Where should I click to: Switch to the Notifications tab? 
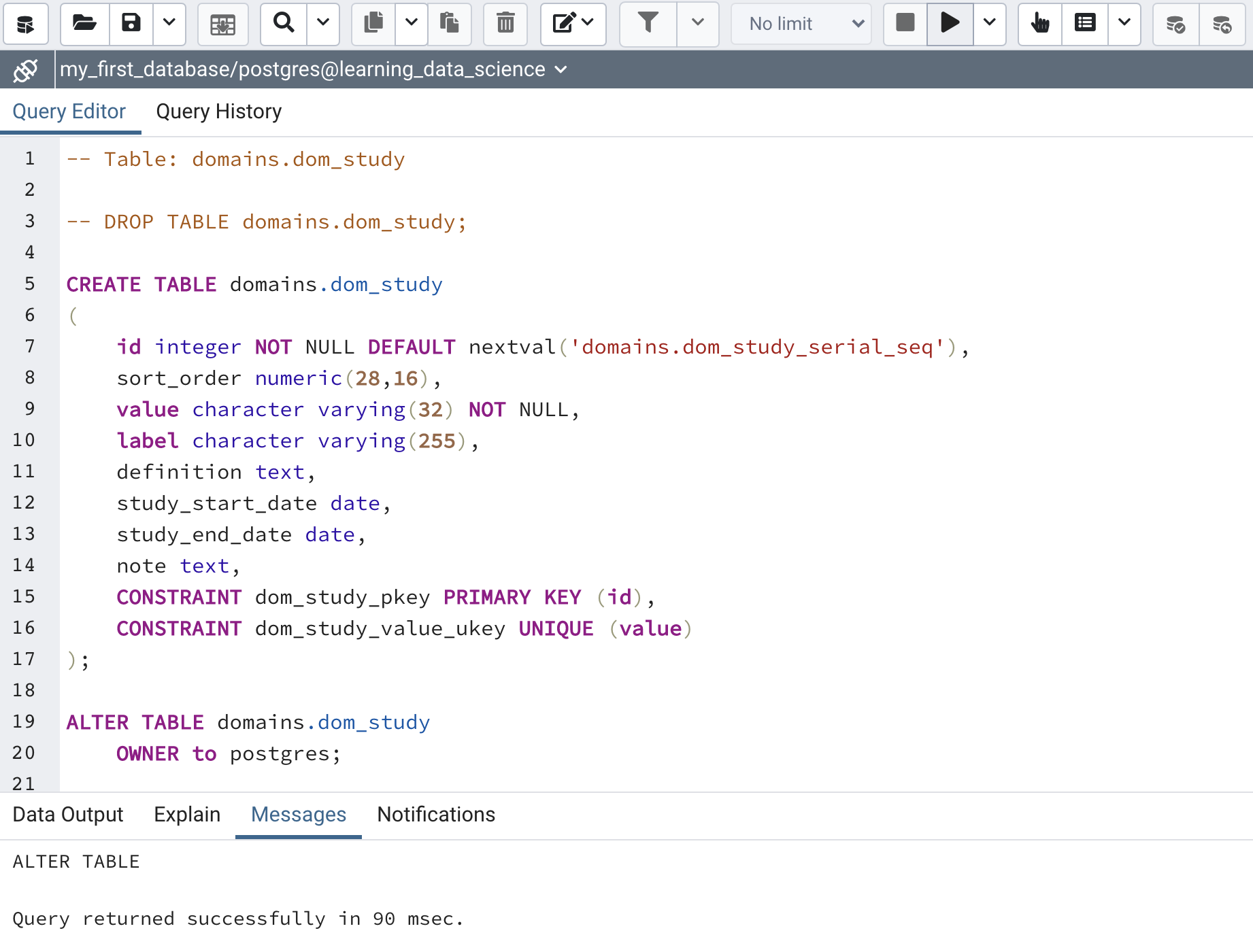(436, 815)
